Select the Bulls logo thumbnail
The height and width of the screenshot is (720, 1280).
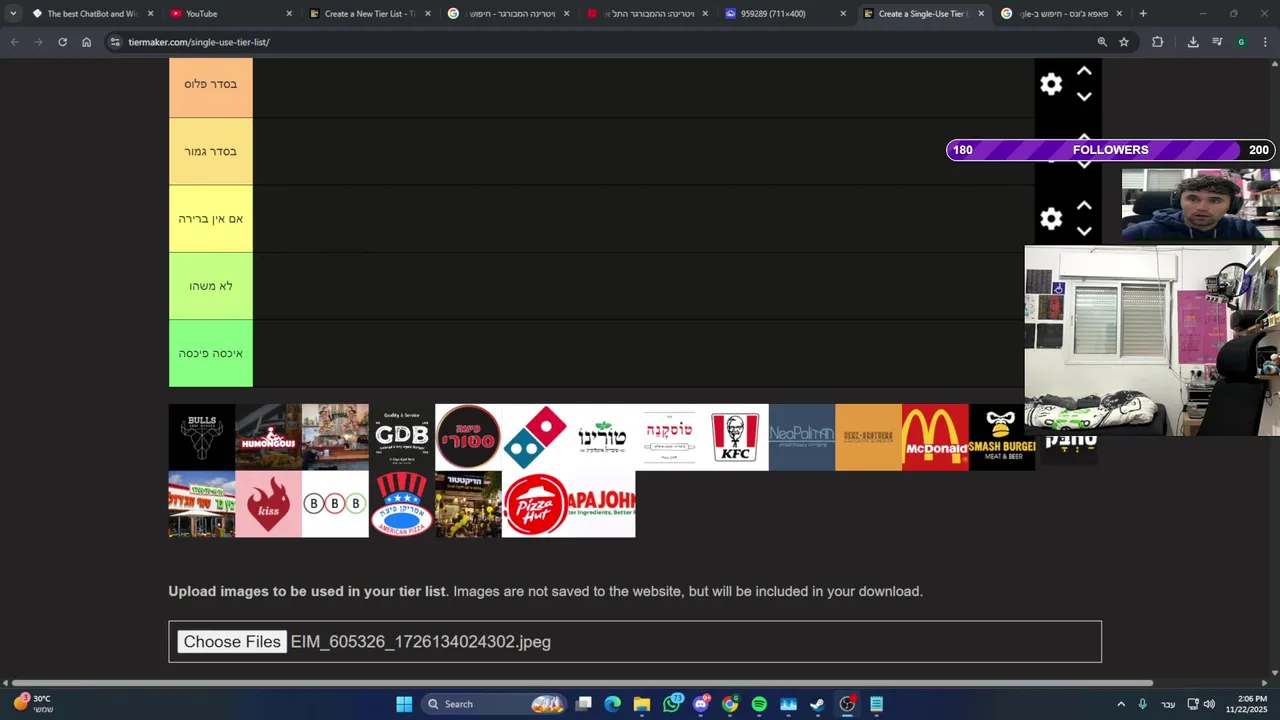coord(202,437)
